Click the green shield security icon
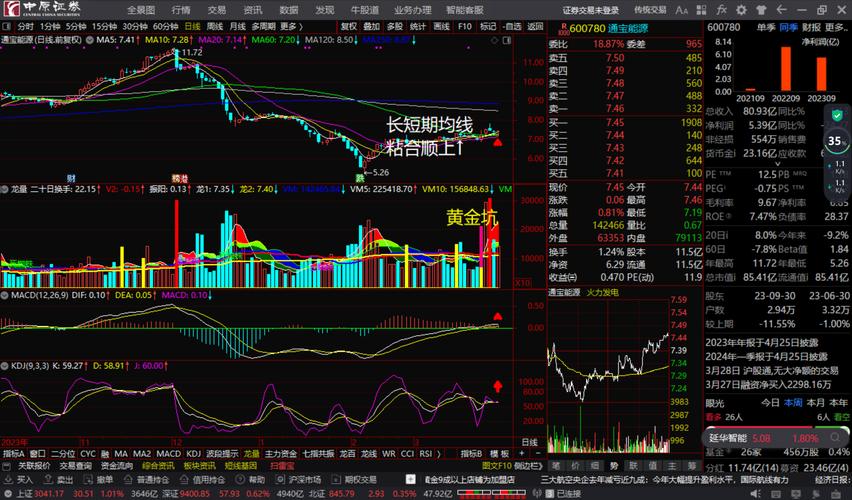This screenshot has height=500, width=852. click(836, 116)
